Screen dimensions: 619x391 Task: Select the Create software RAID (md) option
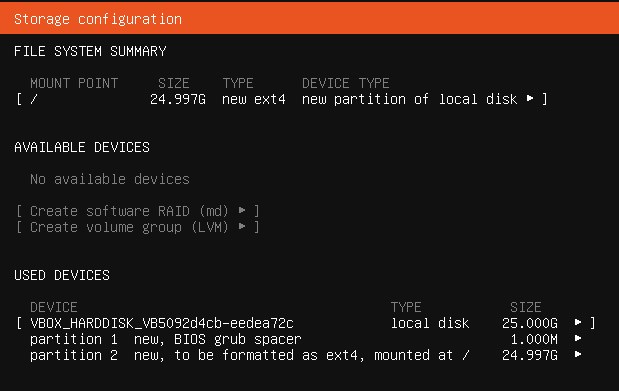[138, 211]
